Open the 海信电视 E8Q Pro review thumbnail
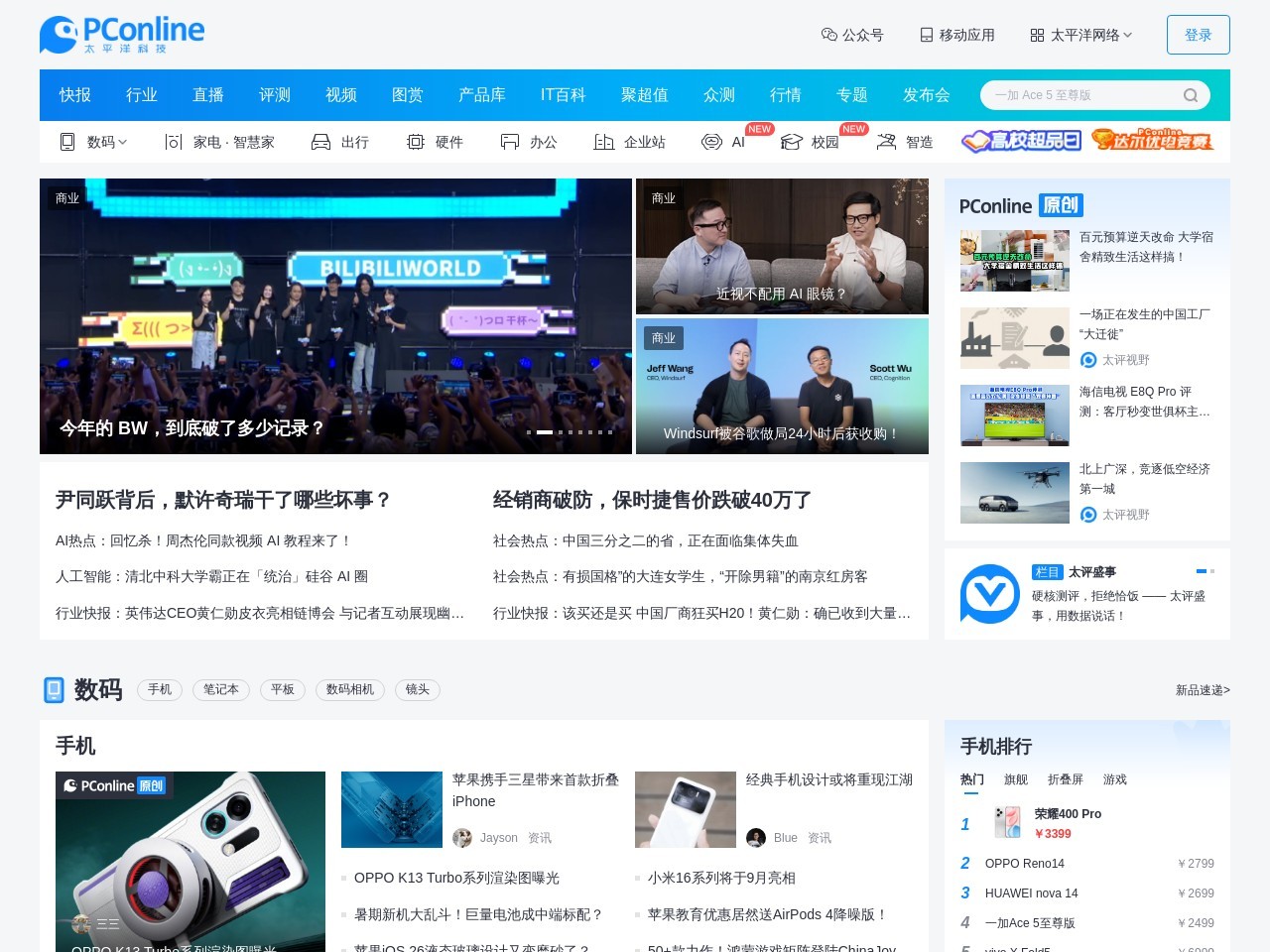The image size is (1270, 952). [1015, 416]
